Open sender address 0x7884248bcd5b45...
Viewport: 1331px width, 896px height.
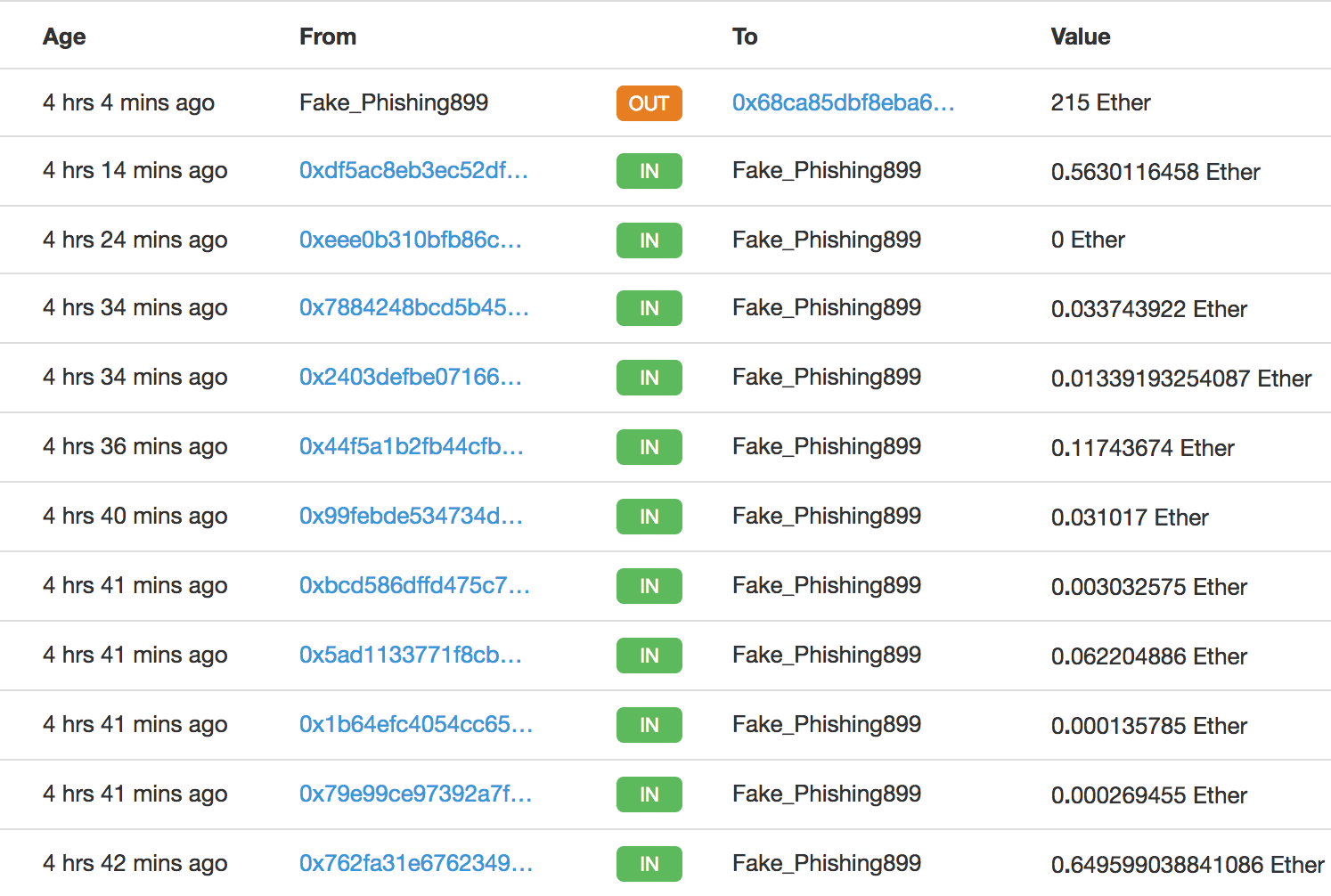point(414,307)
